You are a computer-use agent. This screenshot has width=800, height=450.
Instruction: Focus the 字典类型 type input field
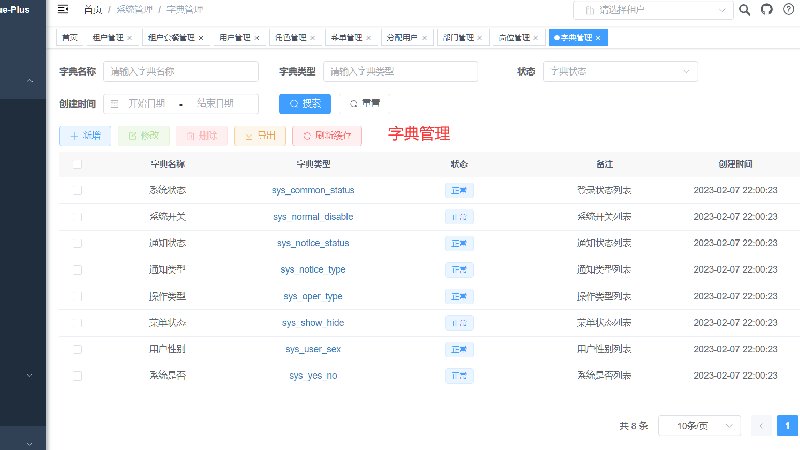(x=401, y=71)
